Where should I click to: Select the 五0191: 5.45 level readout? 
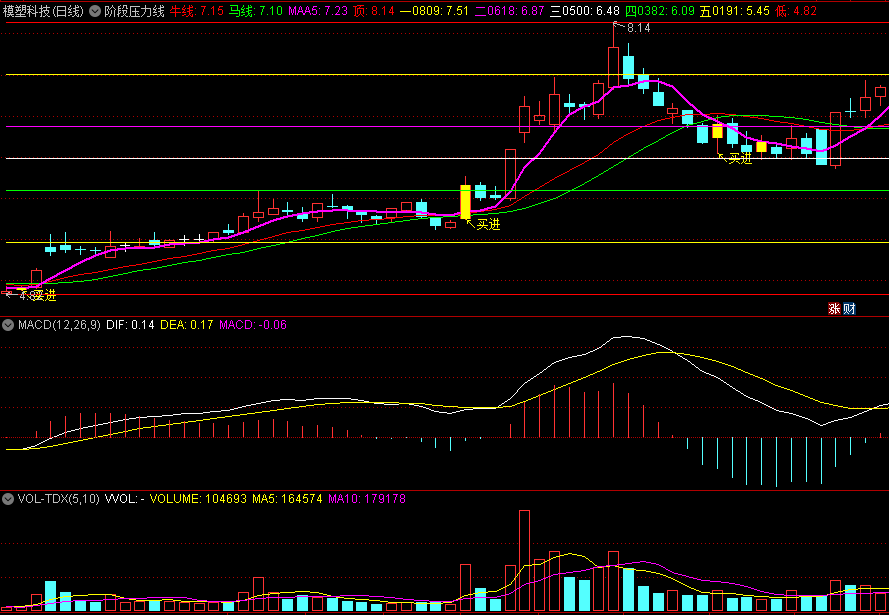735,11
